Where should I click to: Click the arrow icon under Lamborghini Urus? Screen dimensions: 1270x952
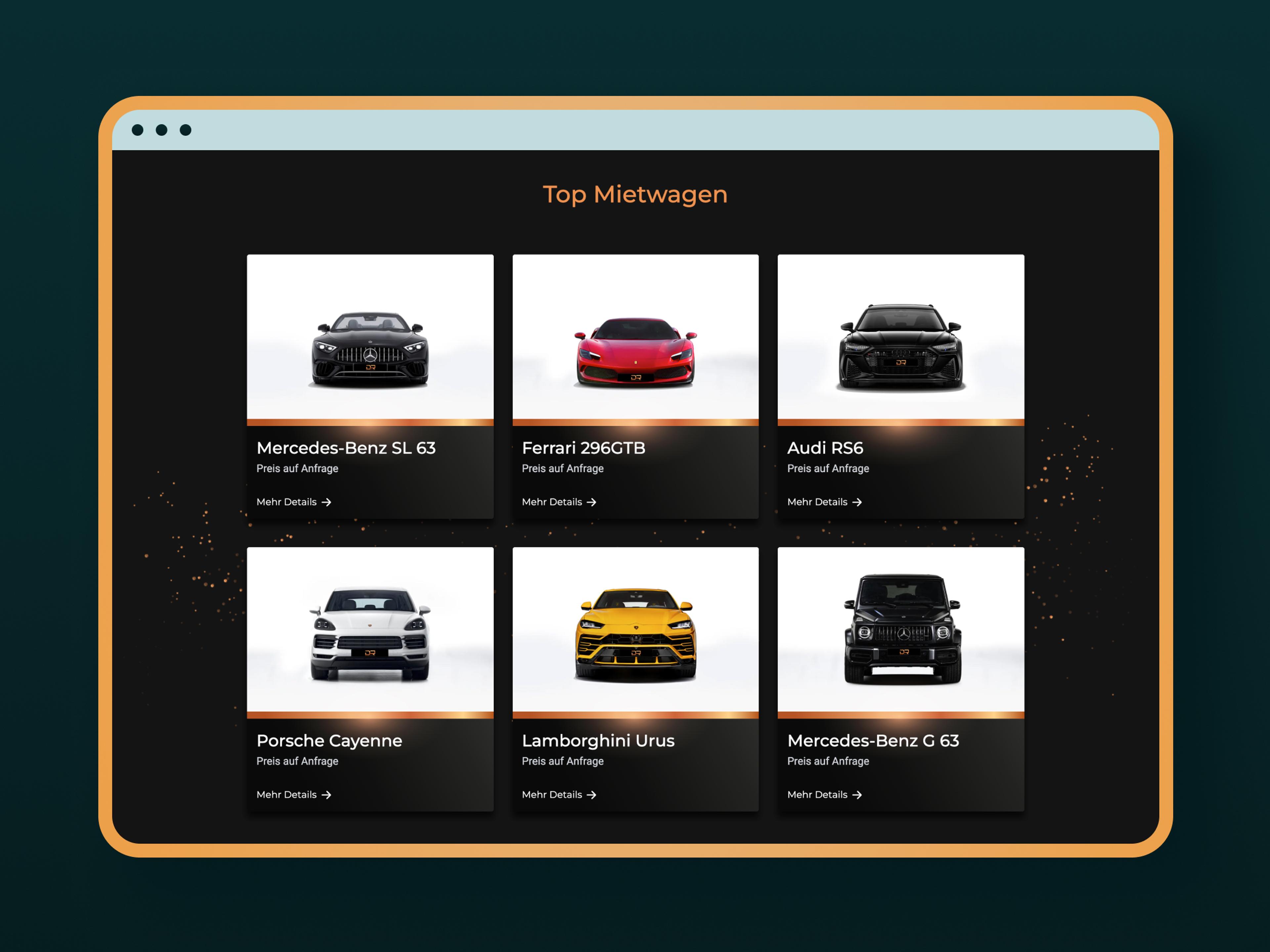592,795
